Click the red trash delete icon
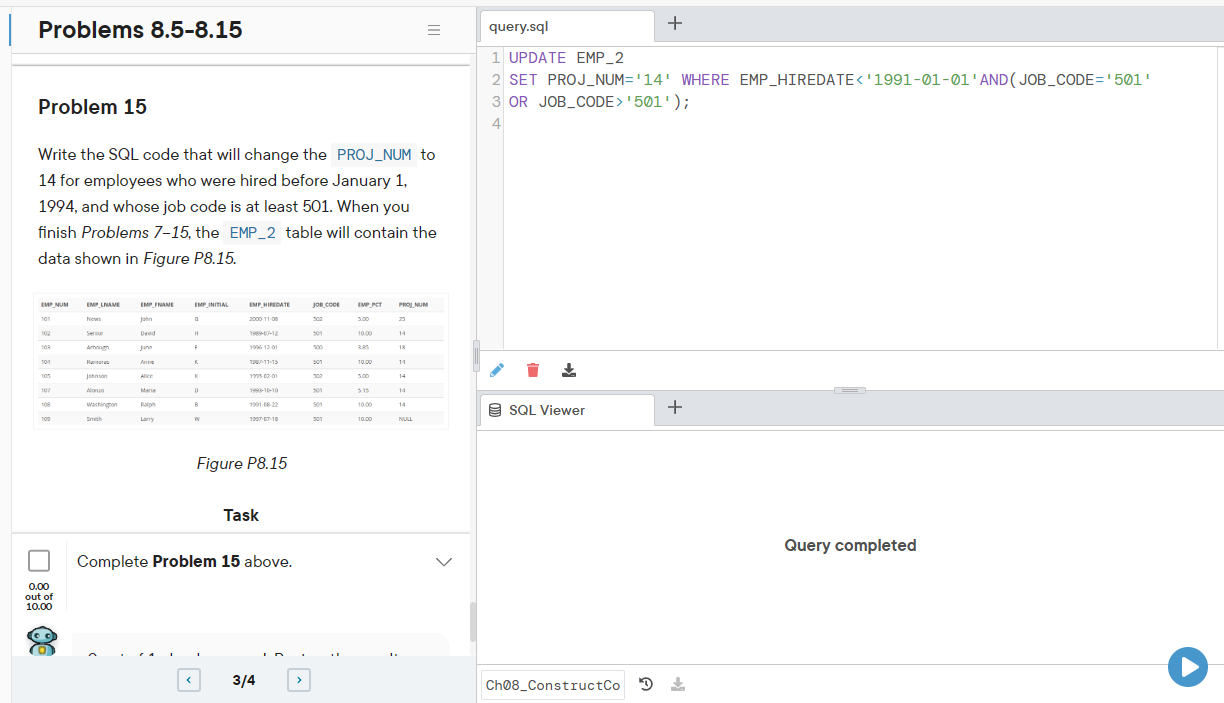Screen dimensions: 1224x703 point(533,370)
